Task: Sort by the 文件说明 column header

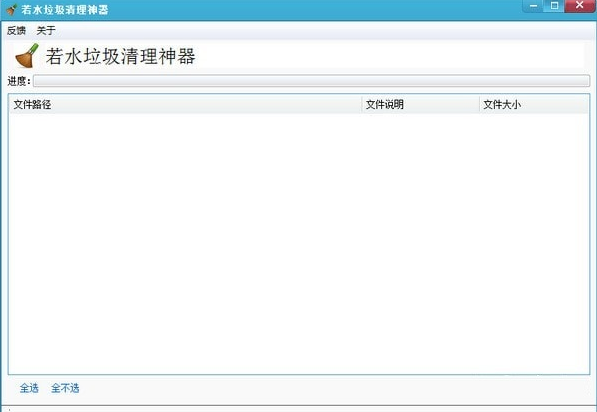Action: coord(420,104)
